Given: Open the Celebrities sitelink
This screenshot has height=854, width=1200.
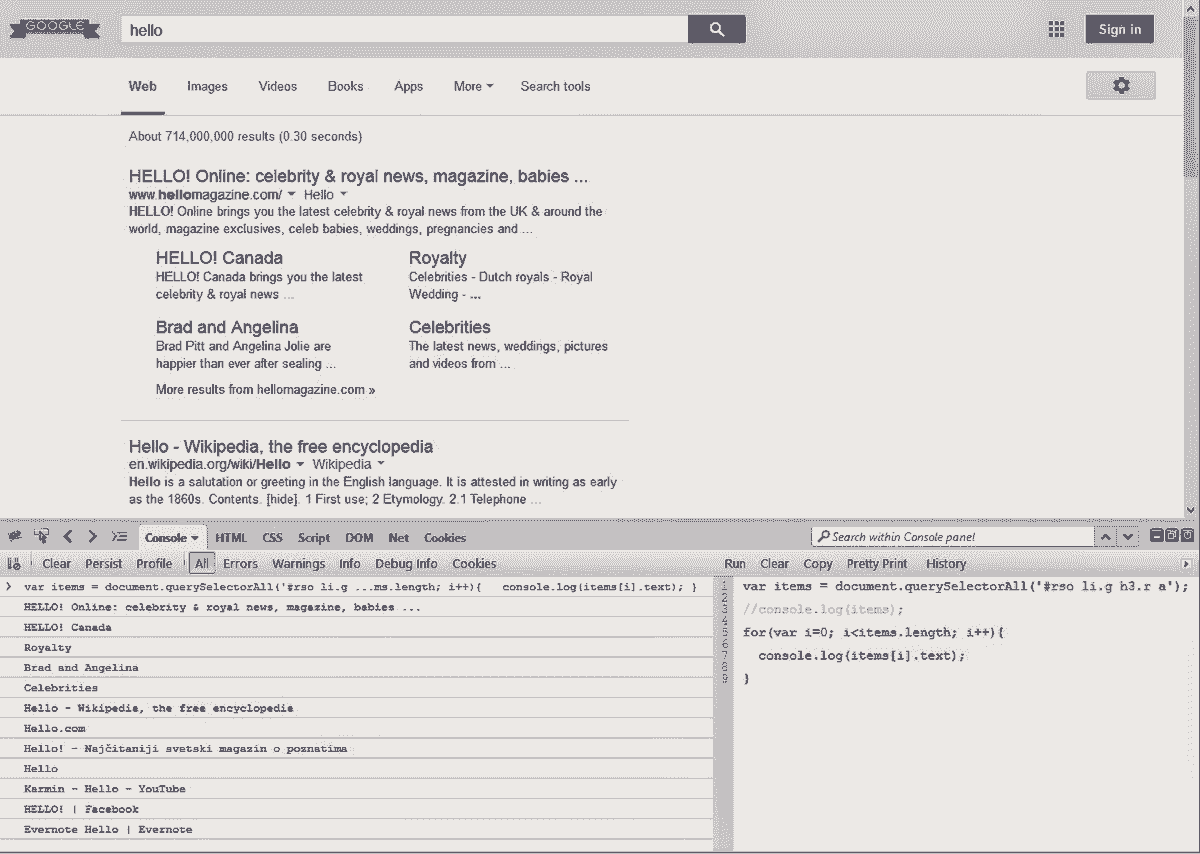Looking at the screenshot, I should [x=450, y=327].
